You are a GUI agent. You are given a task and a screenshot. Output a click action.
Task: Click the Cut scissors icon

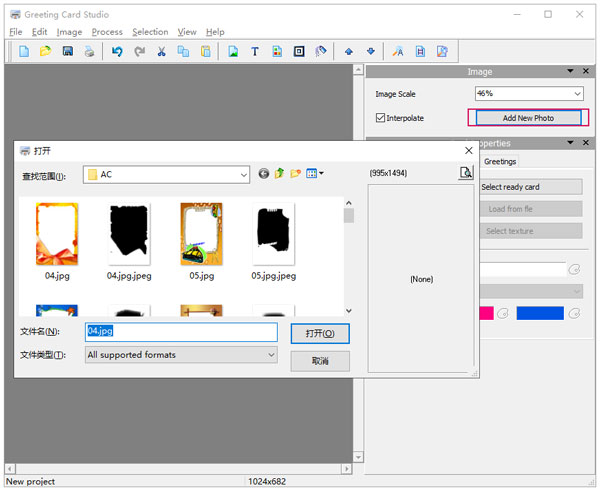tap(161, 51)
